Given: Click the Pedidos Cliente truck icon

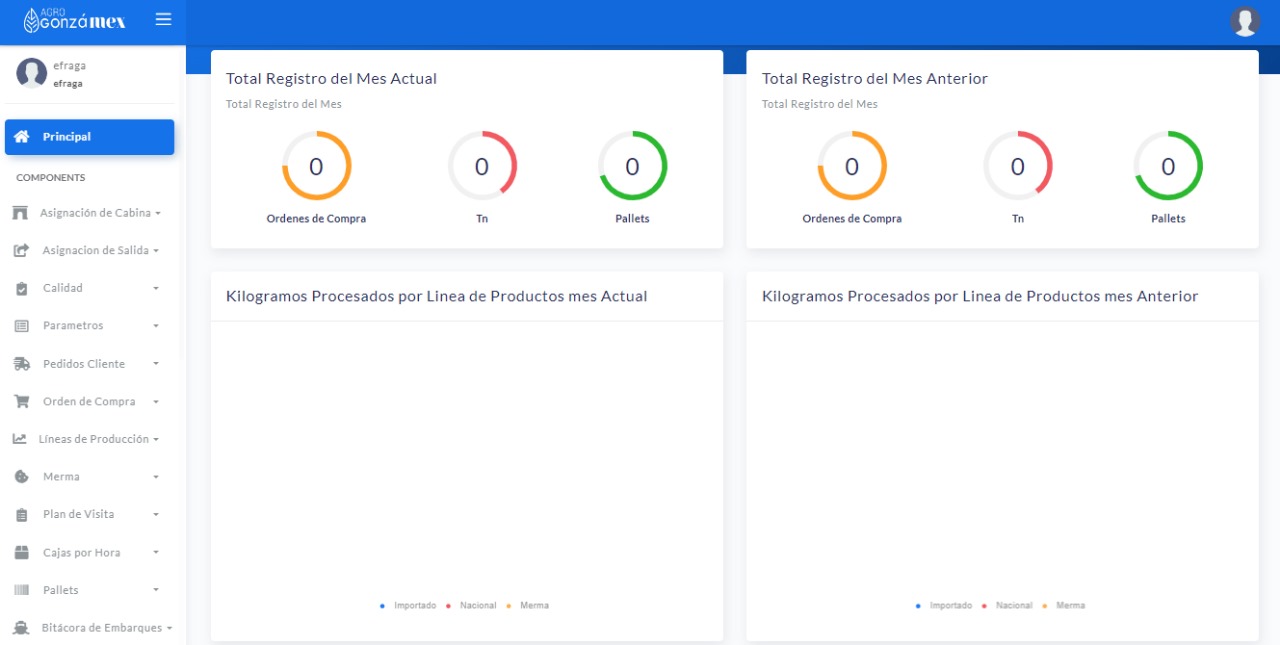Looking at the screenshot, I should [x=21, y=364].
